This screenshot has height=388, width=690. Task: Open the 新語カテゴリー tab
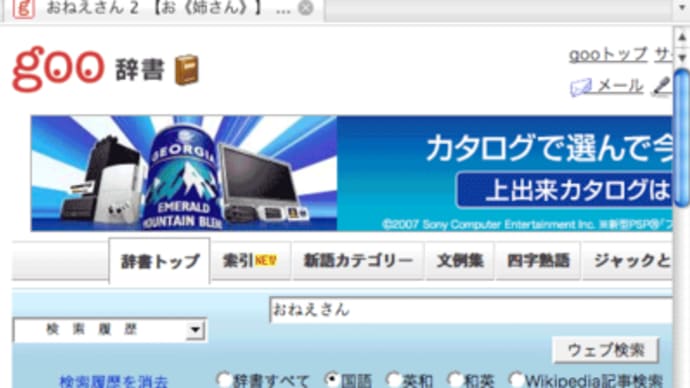click(x=358, y=261)
